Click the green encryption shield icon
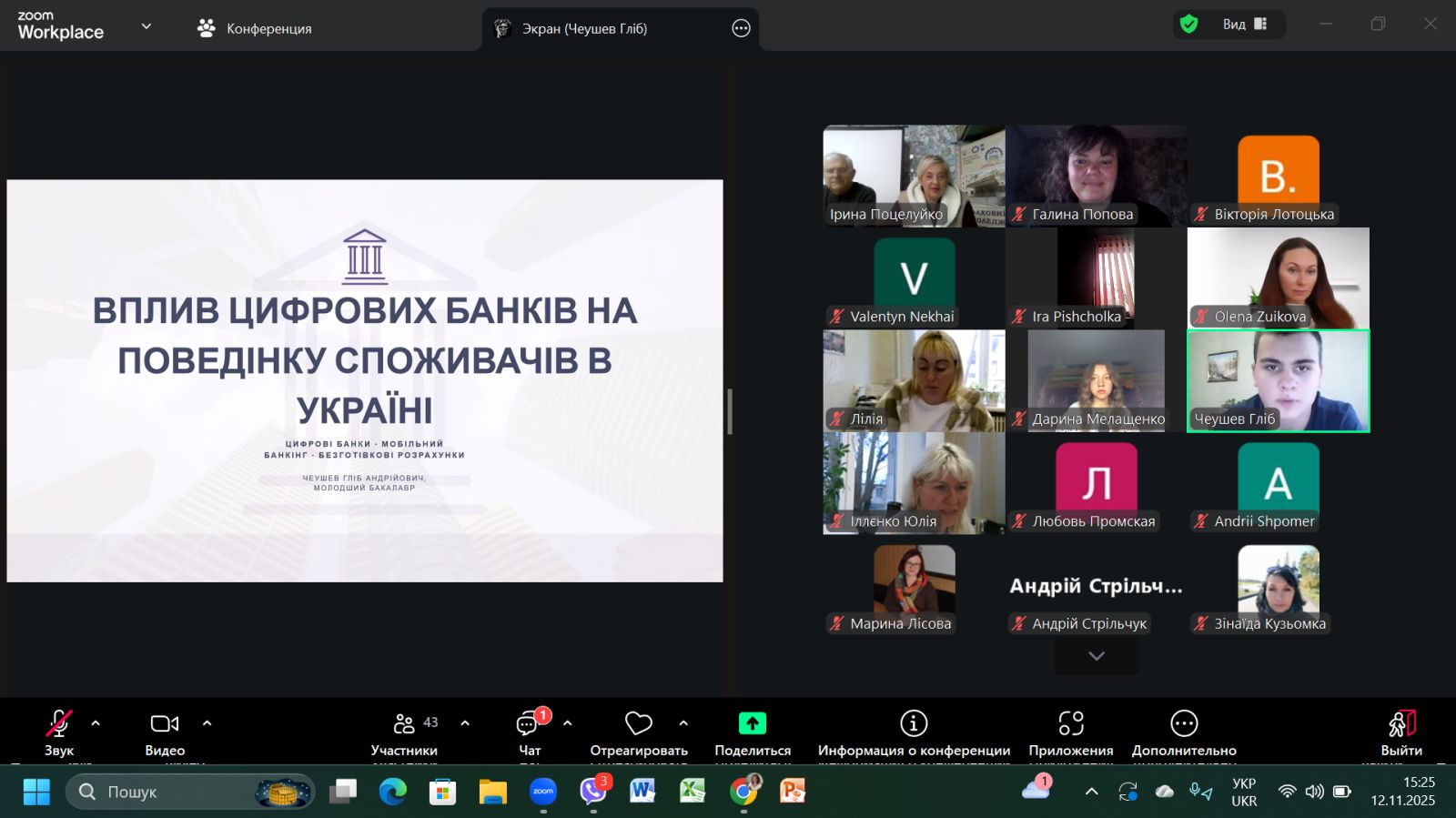The height and width of the screenshot is (818, 1456). click(1188, 25)
